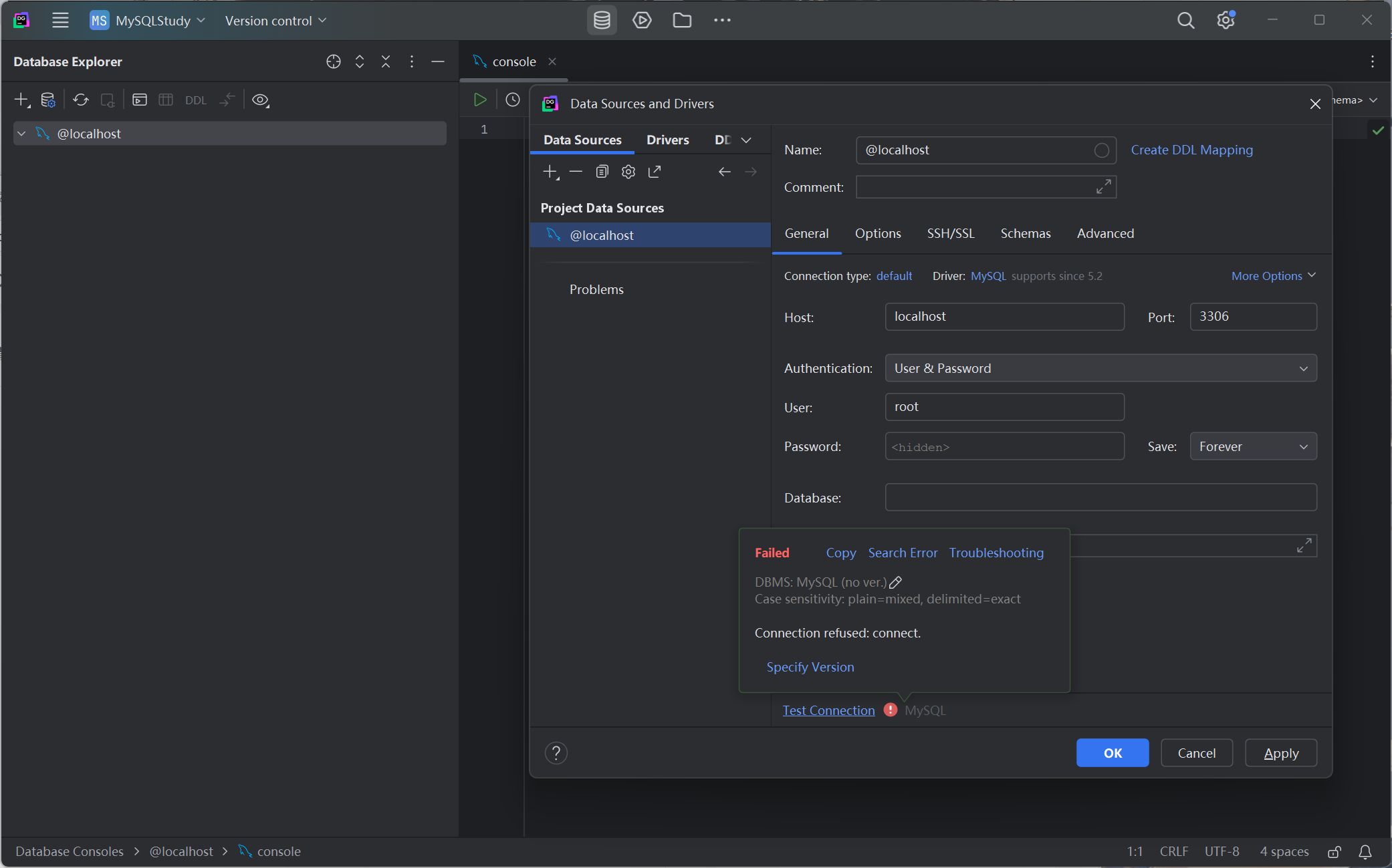Click the Troubleshooting link in error popup
This screenshot has width=1392, height=868.
996,553
